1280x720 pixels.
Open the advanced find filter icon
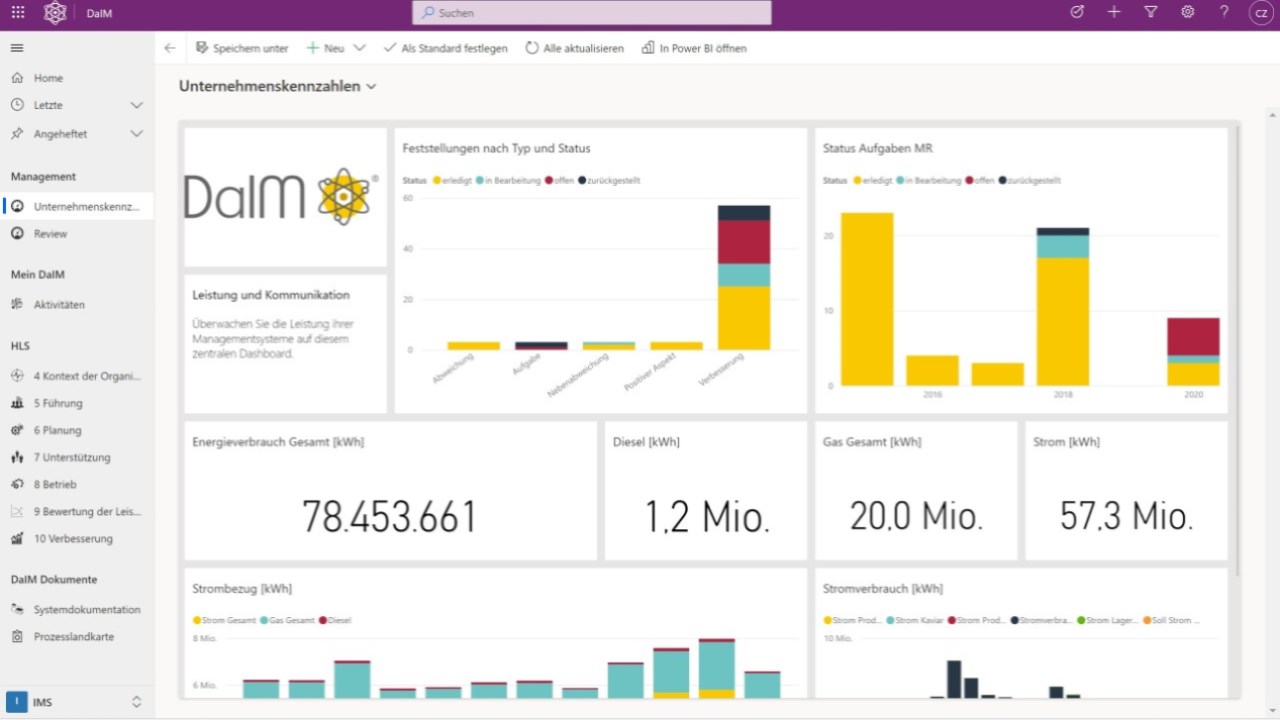pos(1151,12)
